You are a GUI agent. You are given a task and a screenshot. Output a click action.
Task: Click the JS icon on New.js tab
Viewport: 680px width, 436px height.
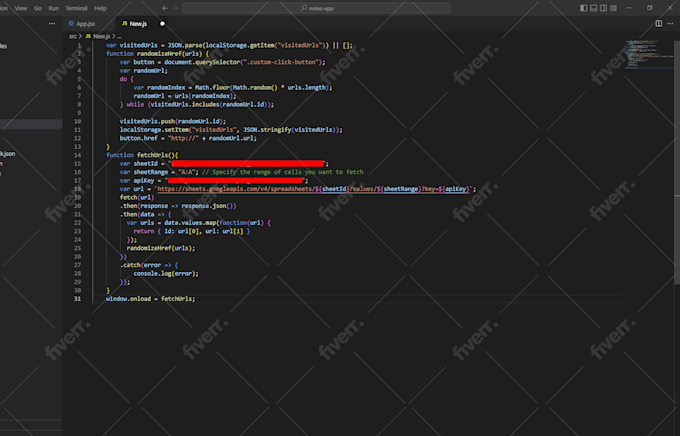click(x=124, y=23)
